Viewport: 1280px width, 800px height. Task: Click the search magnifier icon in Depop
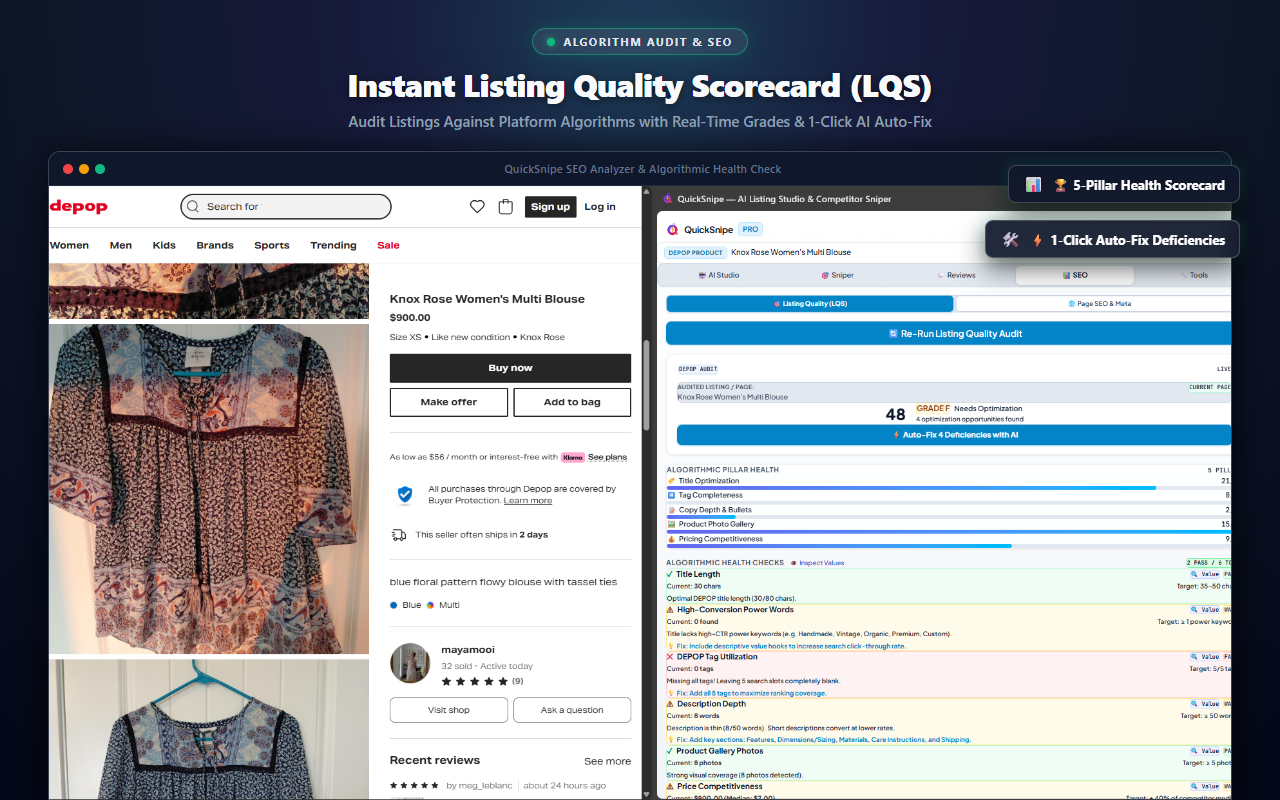(194, 207)
